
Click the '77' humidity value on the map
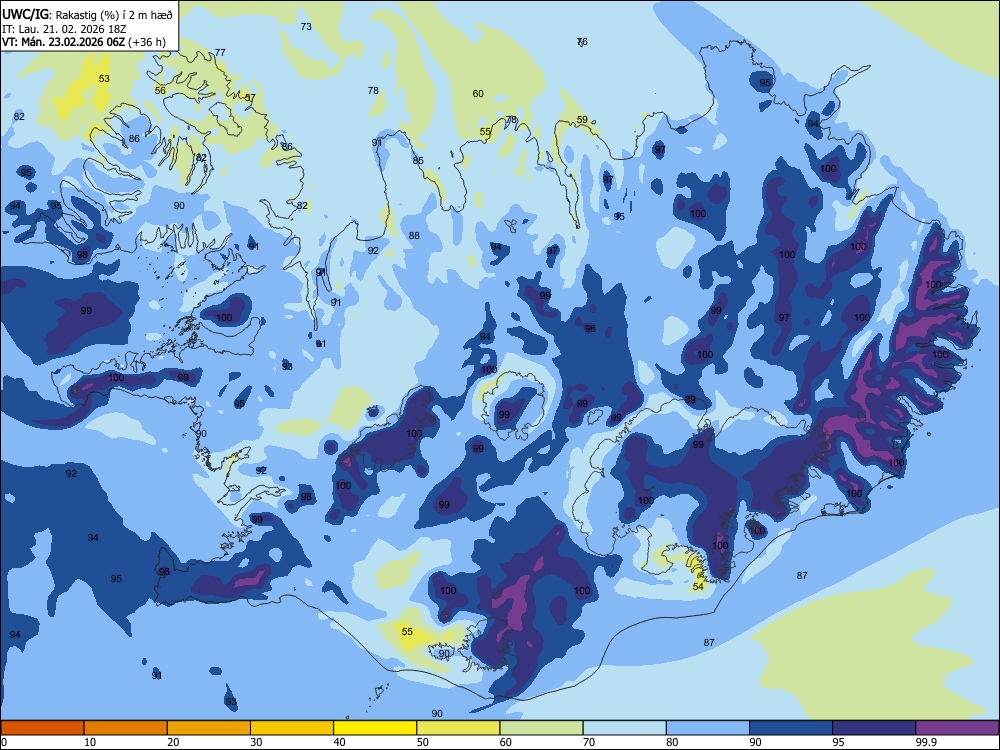220,52
